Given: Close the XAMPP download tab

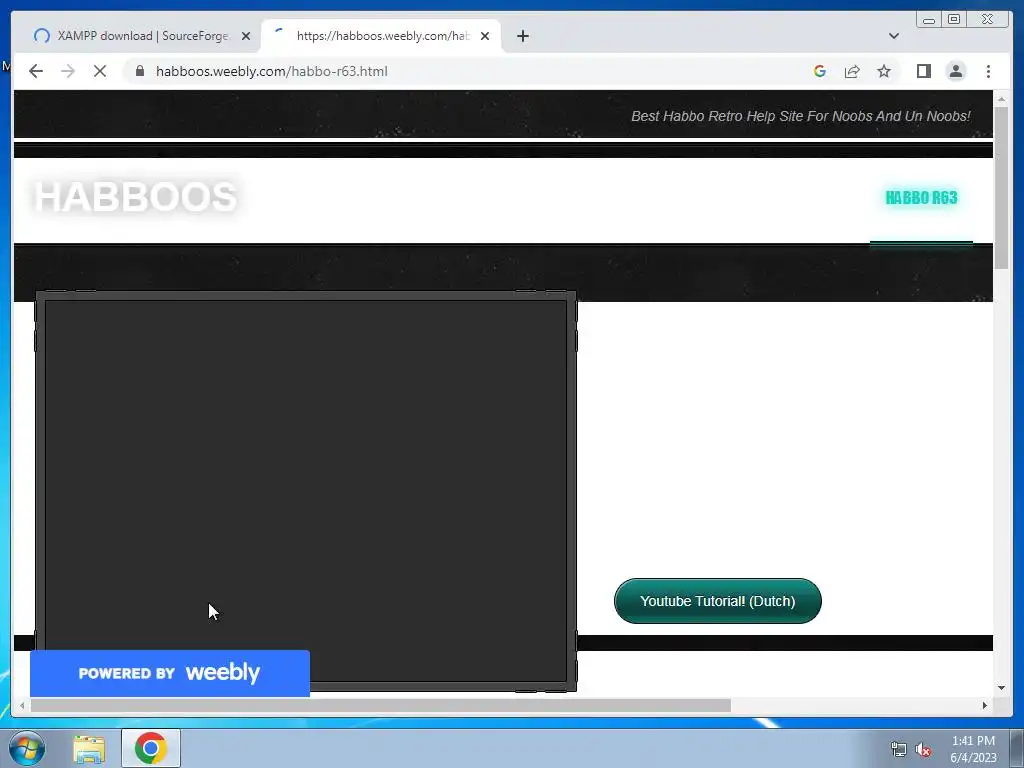Looking at the screenshot, I should click(246, 36).
